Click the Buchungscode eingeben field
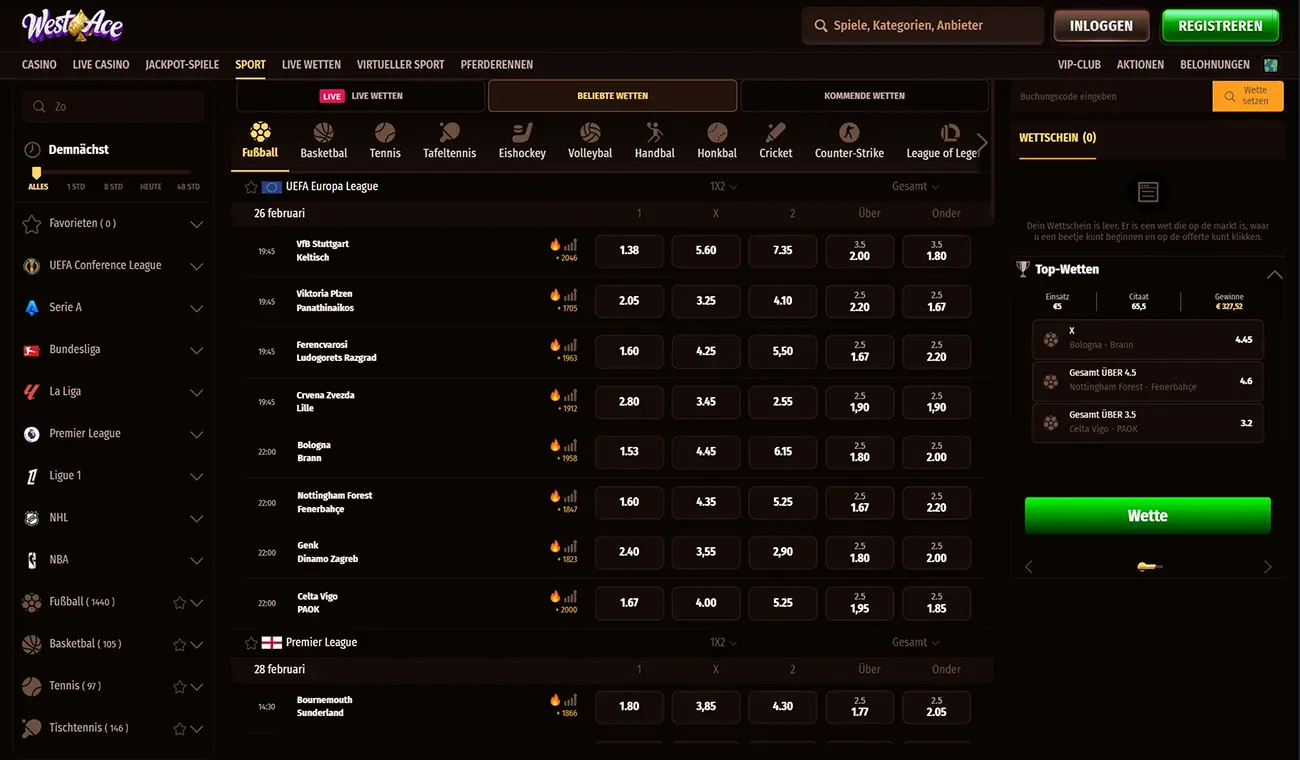Image resolution: width=1300 pixels, height=760 pixels. (x=1110, y=97)
